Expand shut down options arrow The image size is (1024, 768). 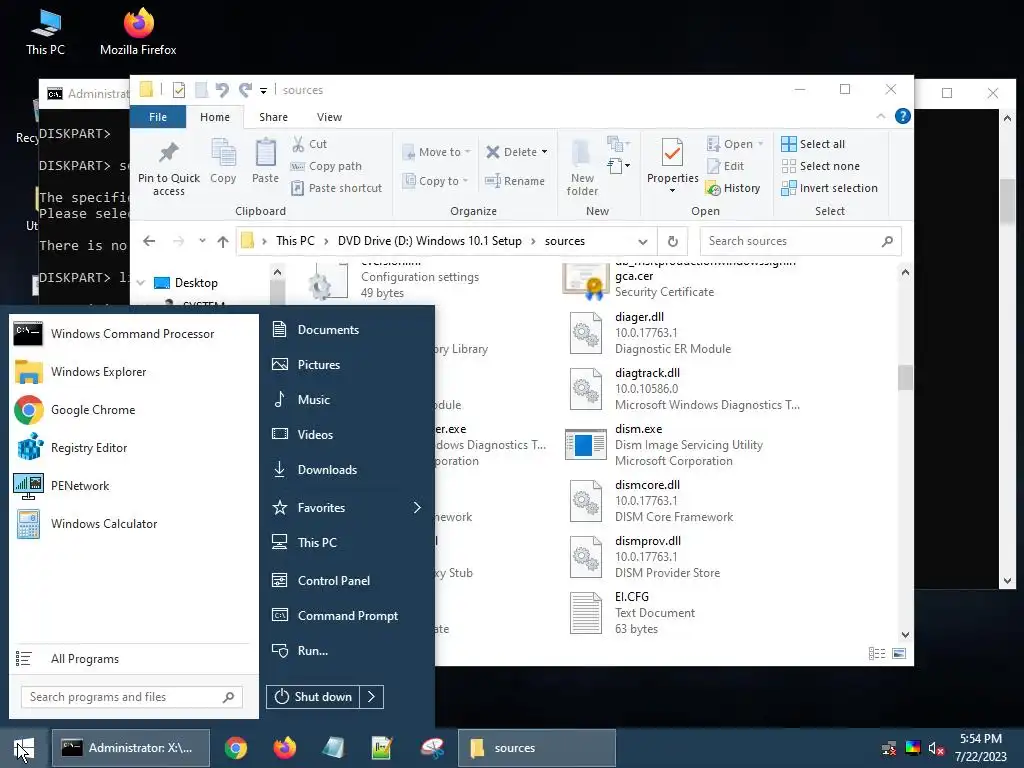(372, 697)
